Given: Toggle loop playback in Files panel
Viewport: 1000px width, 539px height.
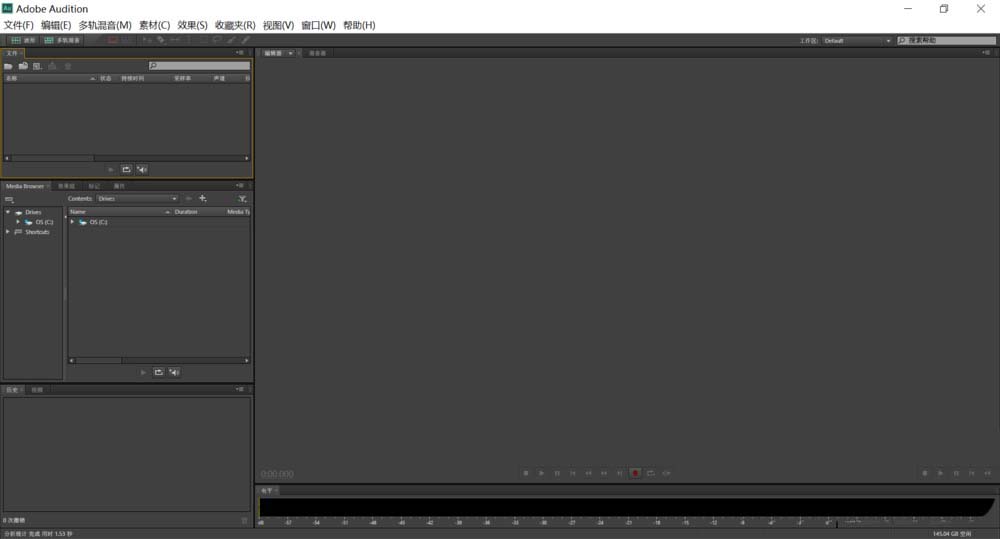Looking at the screenshot, I should pos(126,170).
